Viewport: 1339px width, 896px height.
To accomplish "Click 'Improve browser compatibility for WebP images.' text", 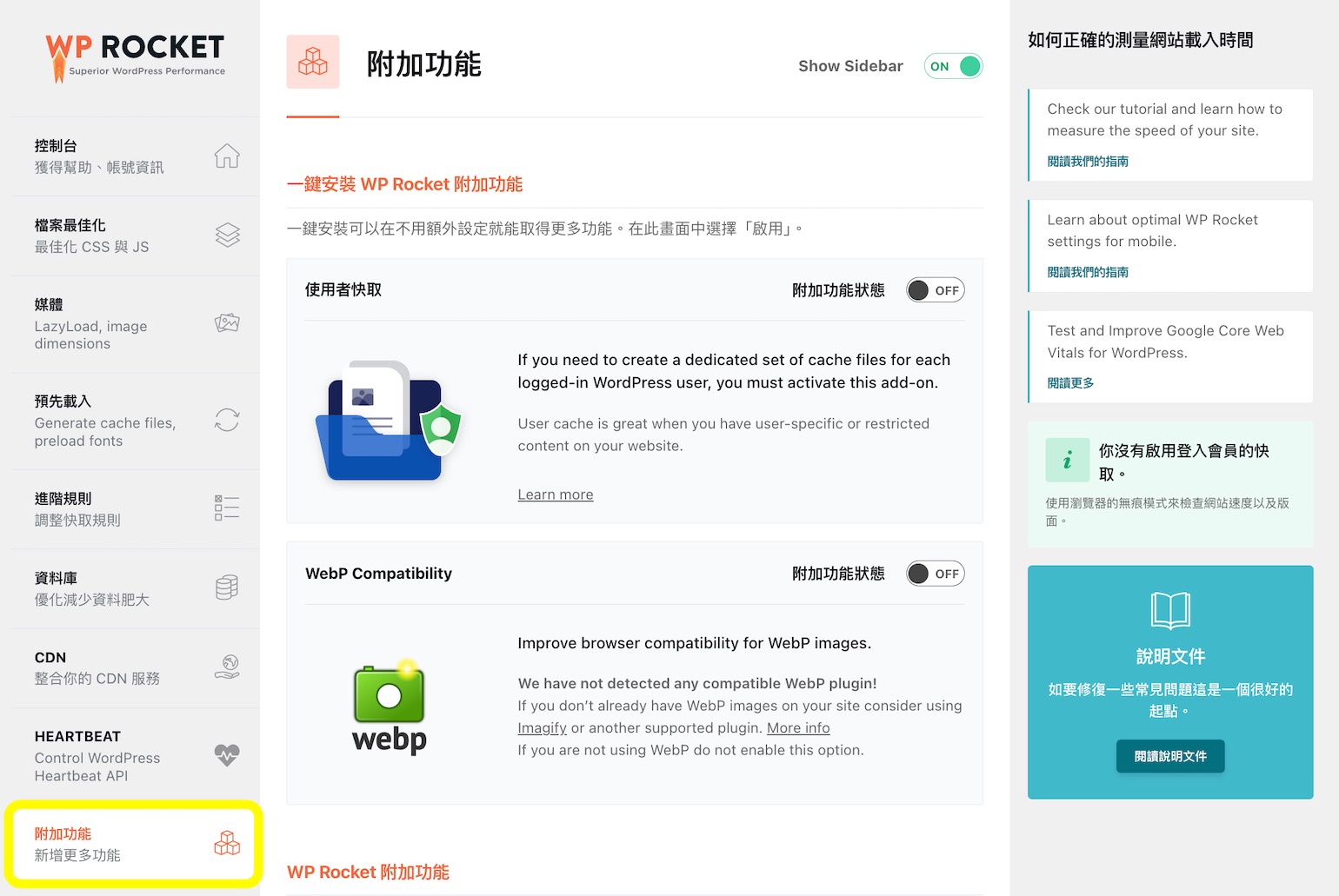I will click(695, 643).
